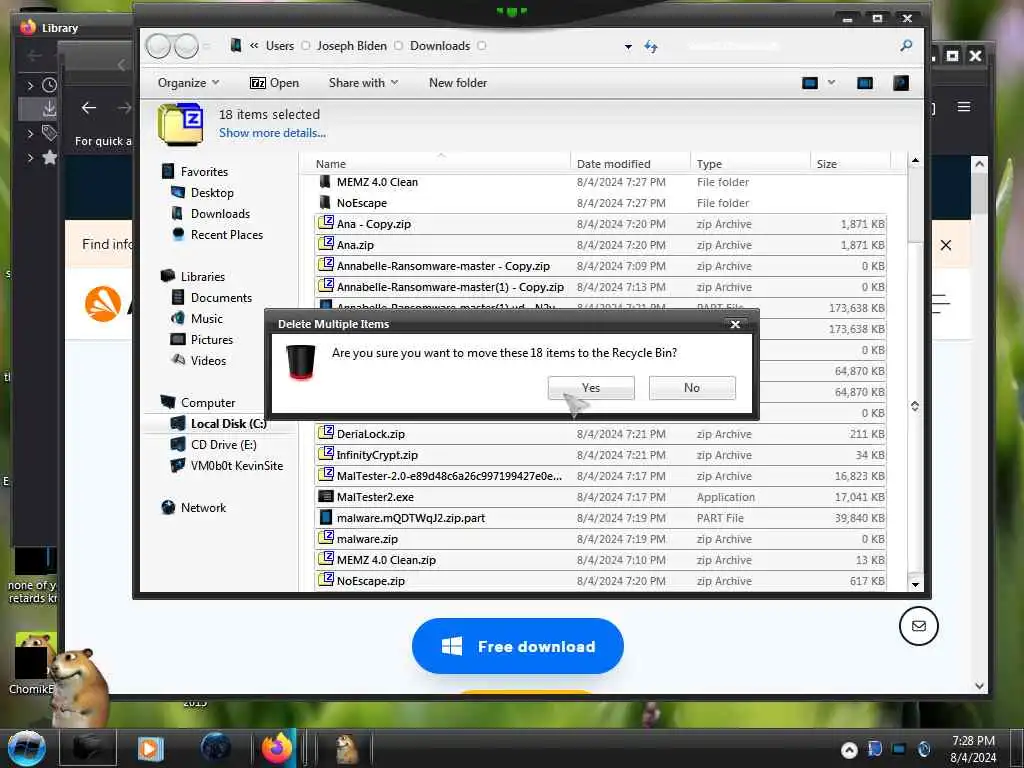Screen dimensions: 1024x768
Task: Click the InfinityCrypt.zip file icon
Action: 325,453
